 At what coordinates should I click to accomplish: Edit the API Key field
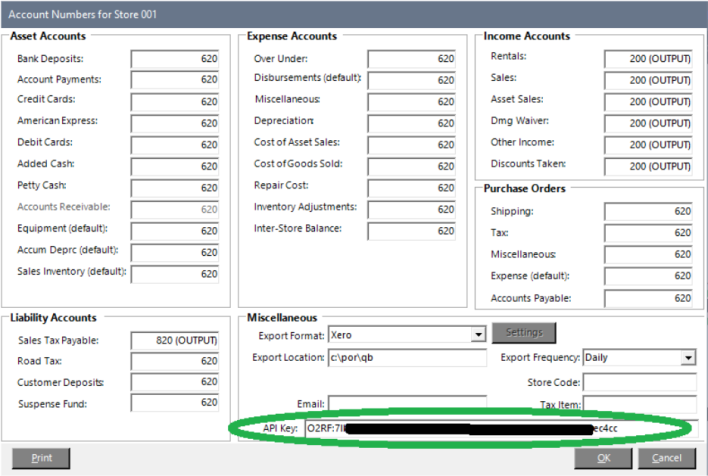(502, 428)
